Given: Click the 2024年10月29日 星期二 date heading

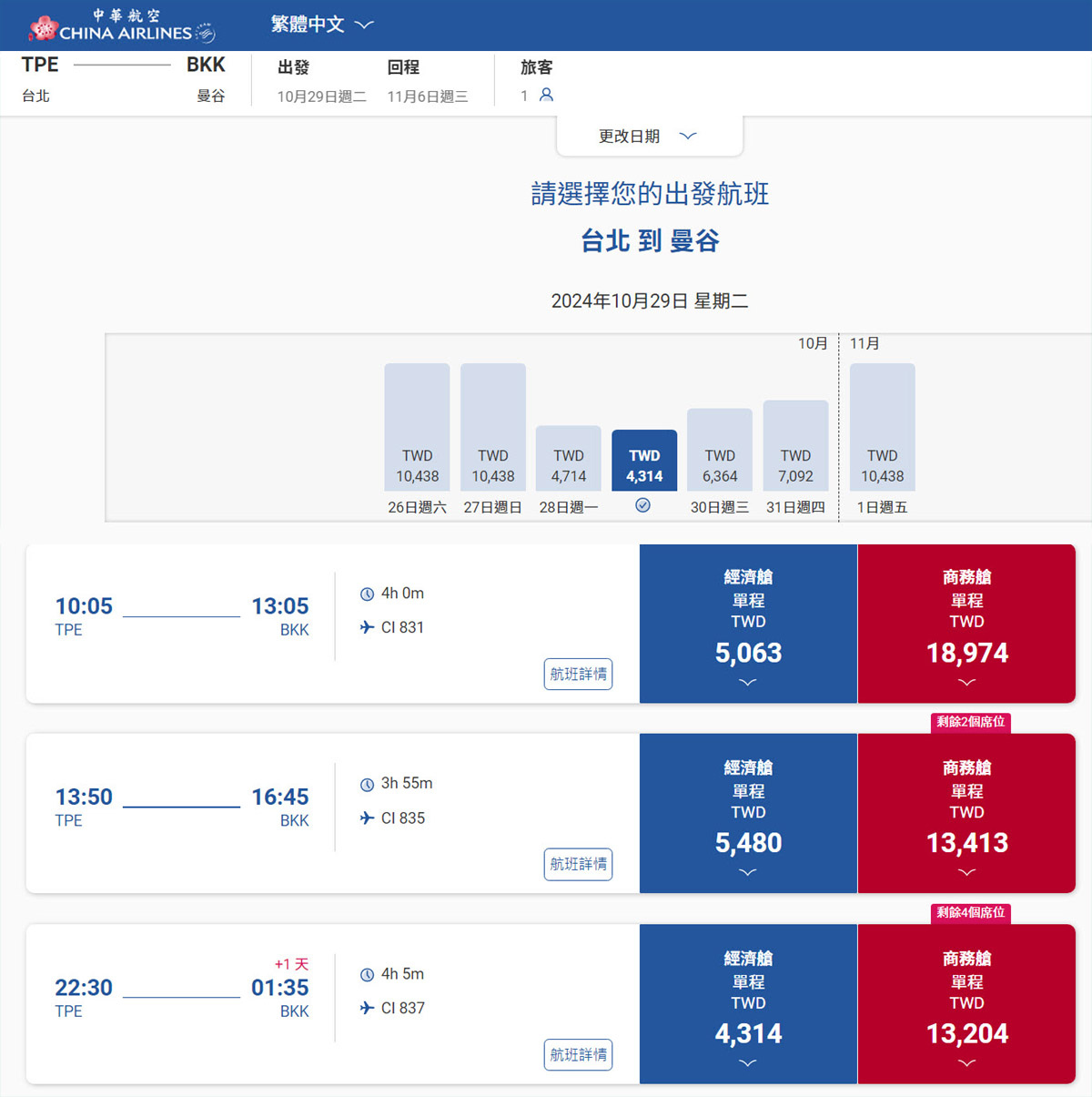Looking at the screenshot, I should 650,301.
